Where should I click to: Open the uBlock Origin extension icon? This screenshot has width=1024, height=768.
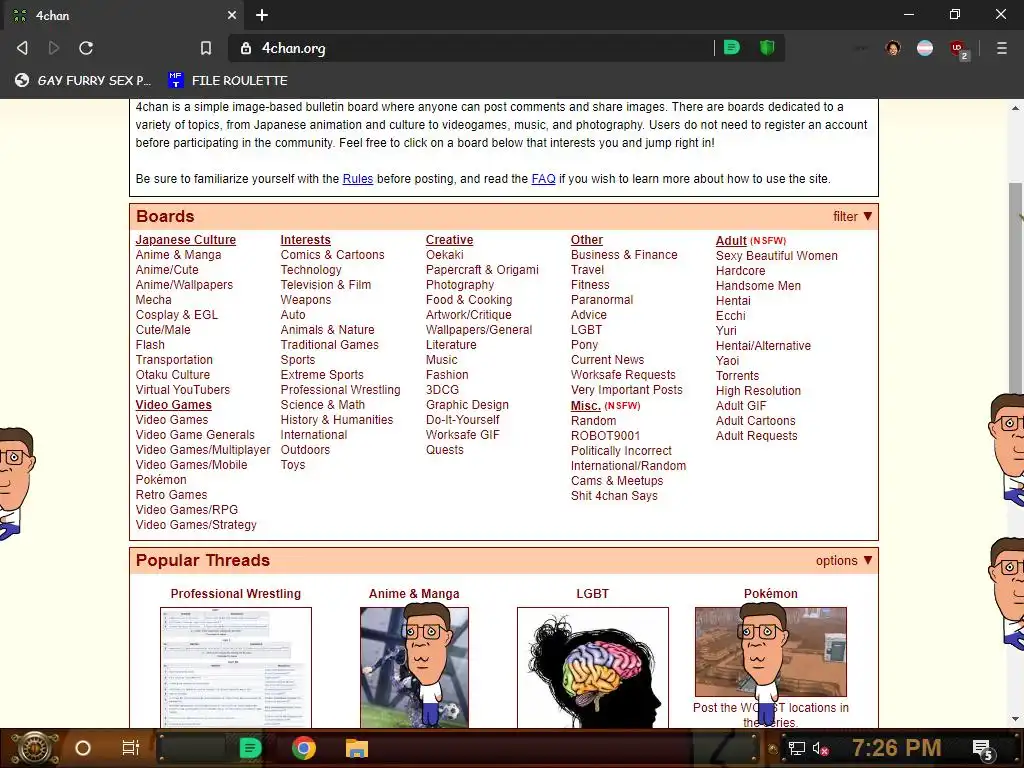click(x=959, y=49)
